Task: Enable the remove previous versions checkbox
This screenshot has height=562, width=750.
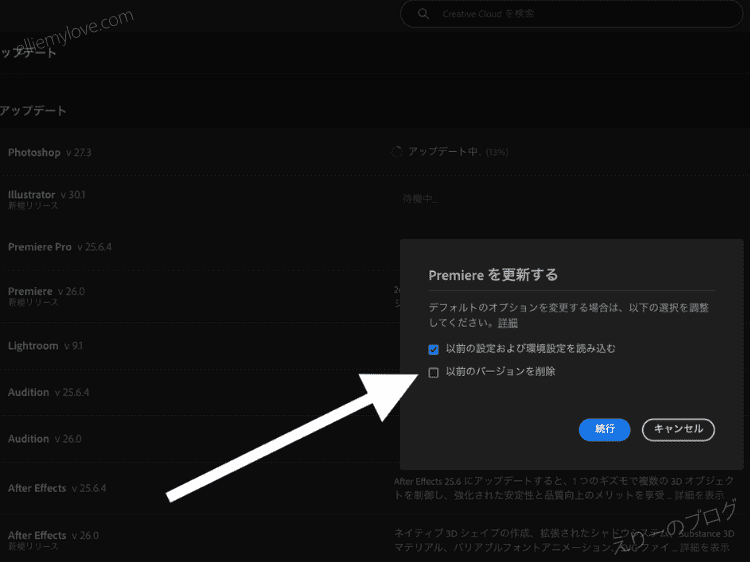Action: tap(433, 372)
